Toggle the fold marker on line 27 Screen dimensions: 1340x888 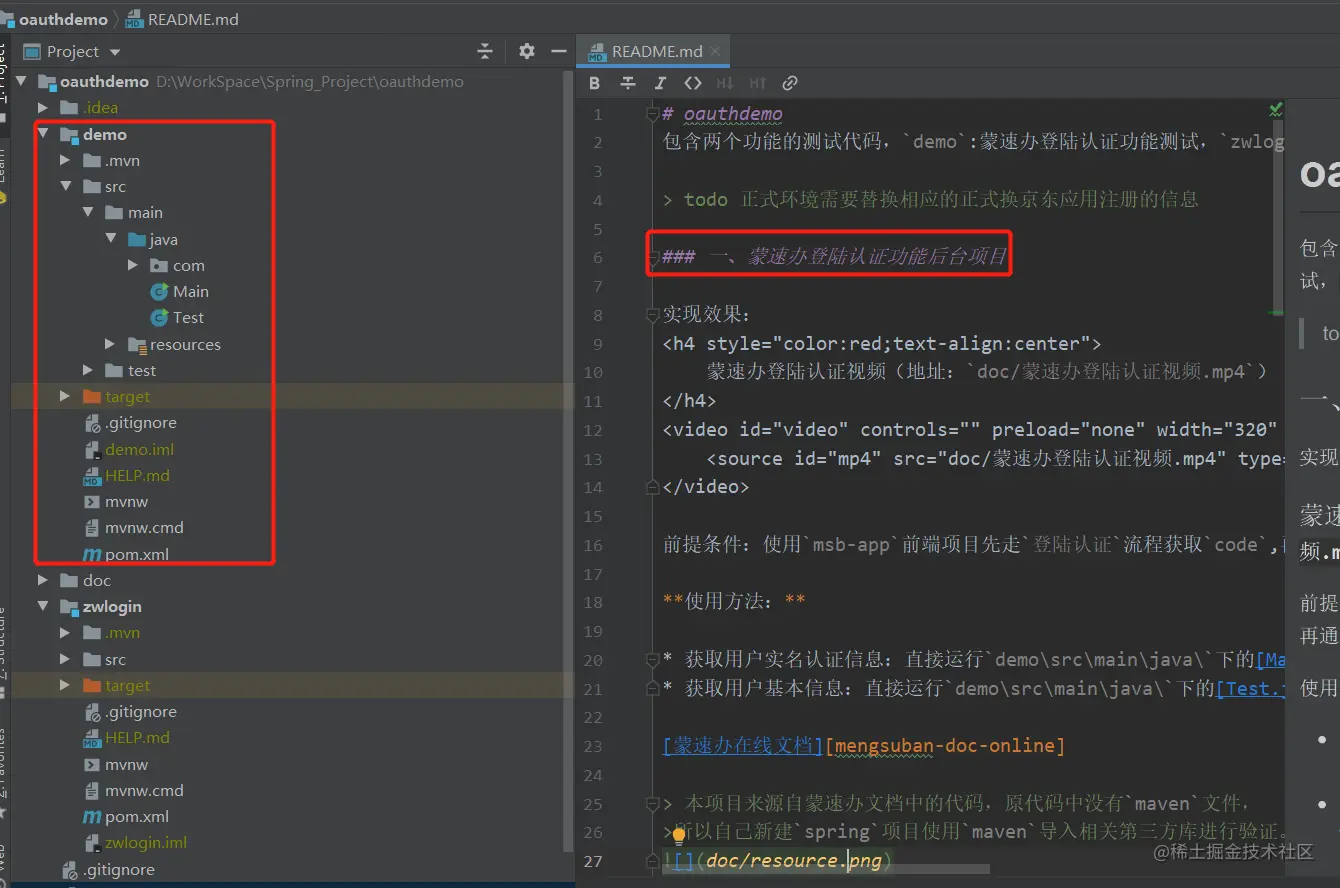click(x=653, y=860)
